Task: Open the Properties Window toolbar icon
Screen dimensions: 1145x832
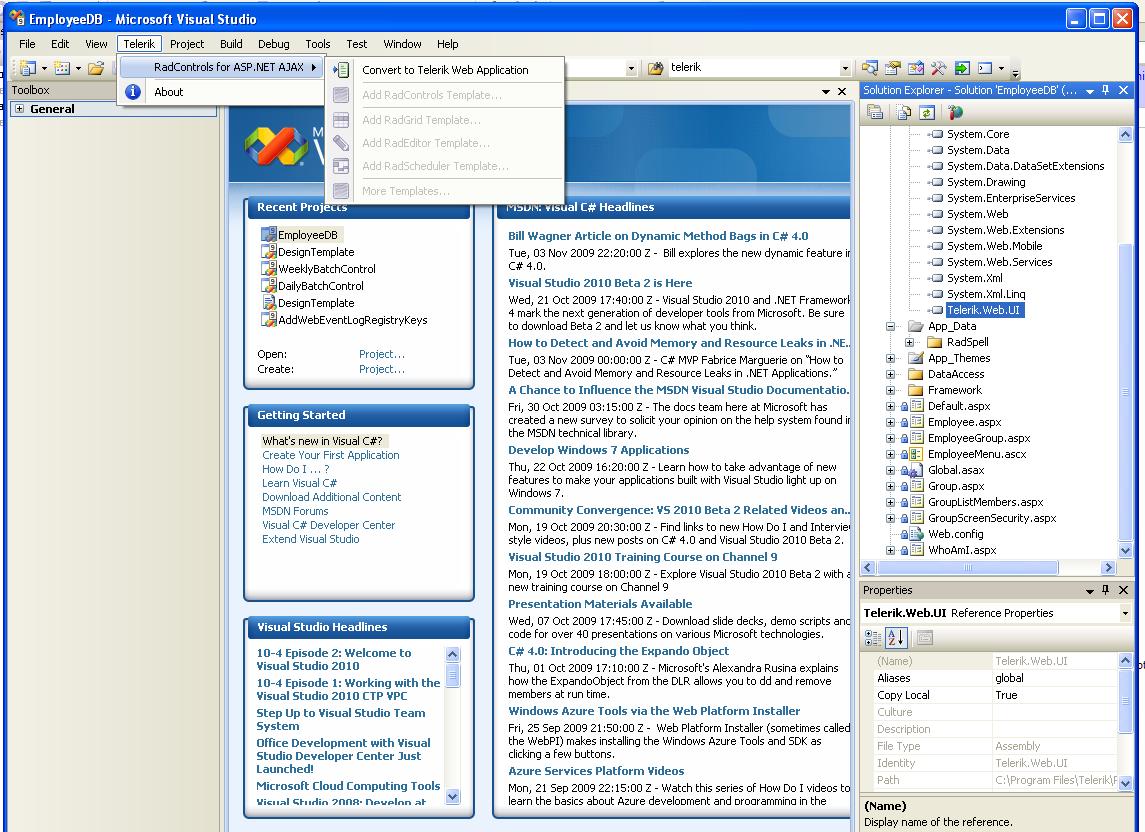Action: 892,68
